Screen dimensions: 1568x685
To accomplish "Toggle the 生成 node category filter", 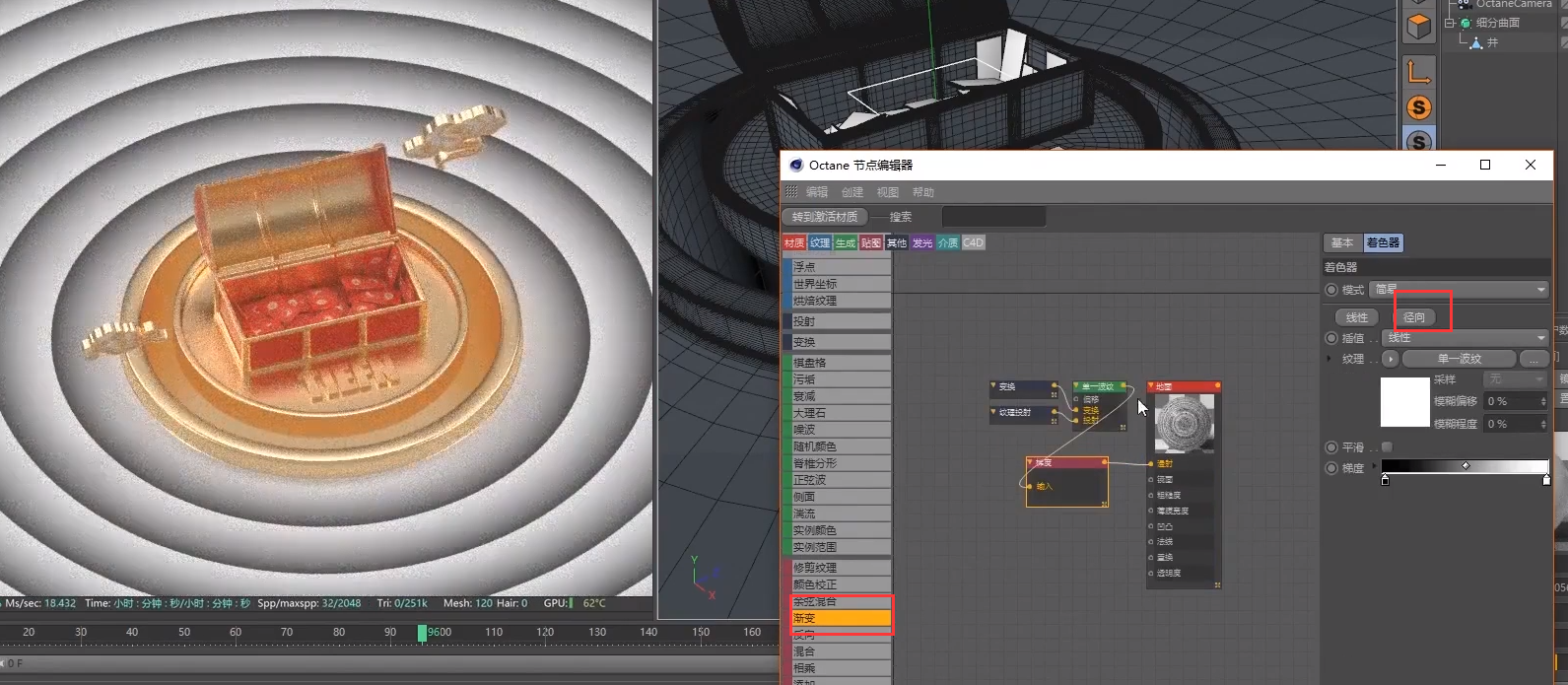I will pyautogui.click(x=846, y=242).
